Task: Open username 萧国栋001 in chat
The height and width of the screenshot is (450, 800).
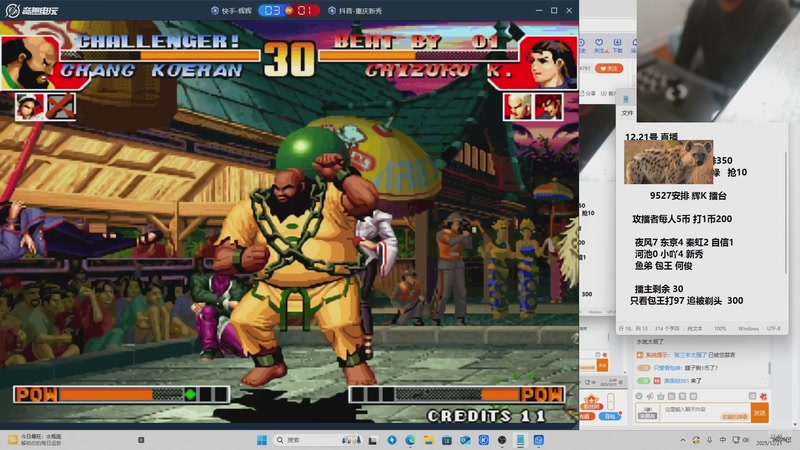Action: (676, 381)
